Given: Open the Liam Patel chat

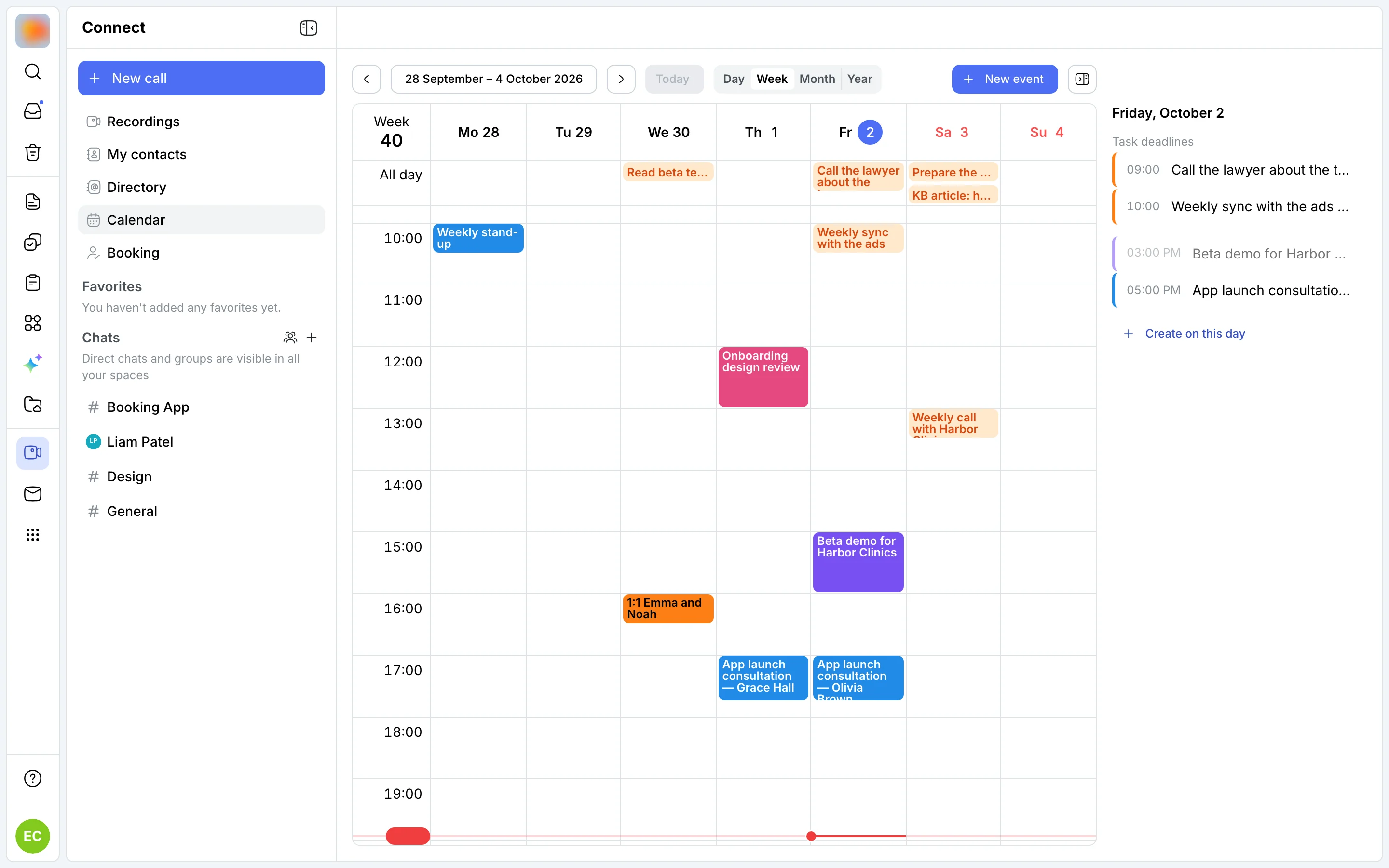Looking at the screenshot, I should coord(202,441).
